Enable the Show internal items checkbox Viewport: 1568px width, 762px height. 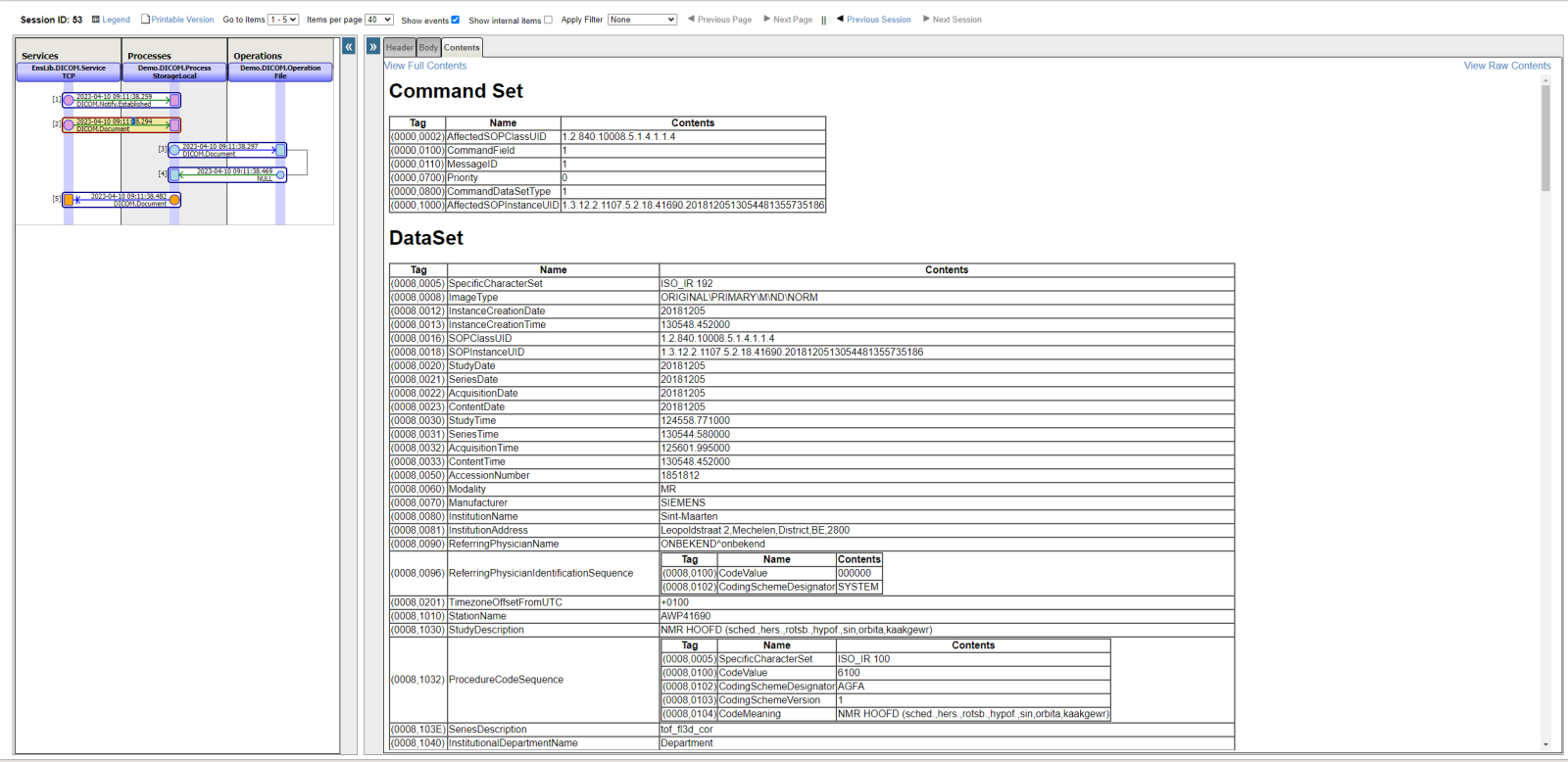pos(548,20)
